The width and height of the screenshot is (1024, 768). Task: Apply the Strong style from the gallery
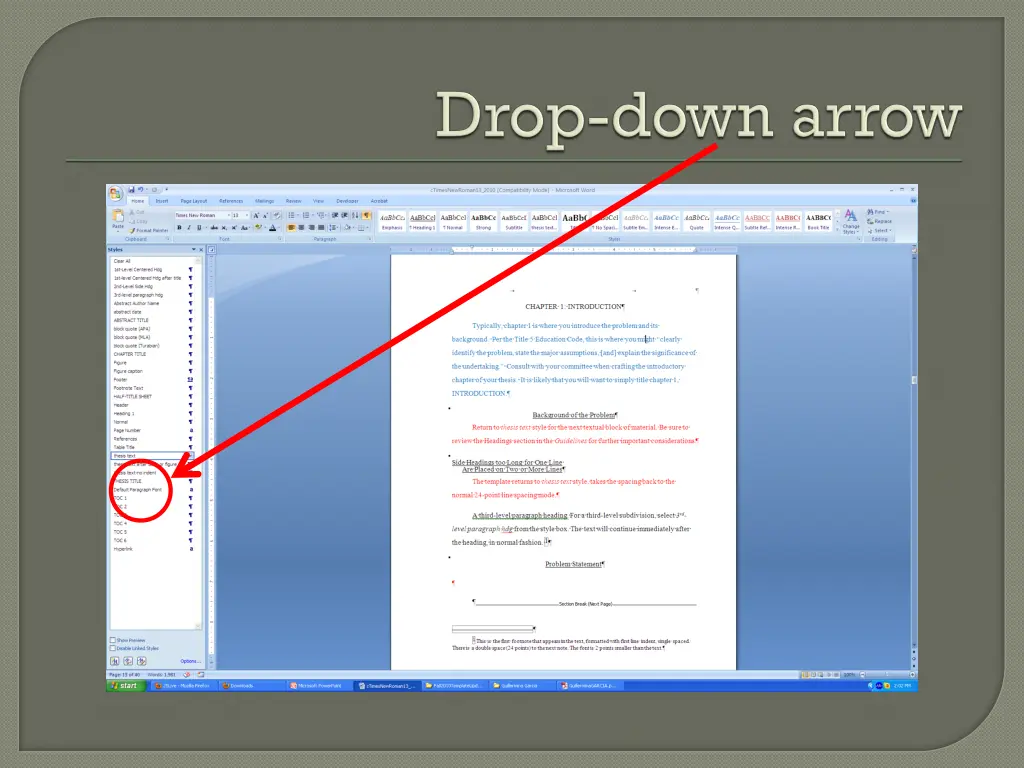484,221
